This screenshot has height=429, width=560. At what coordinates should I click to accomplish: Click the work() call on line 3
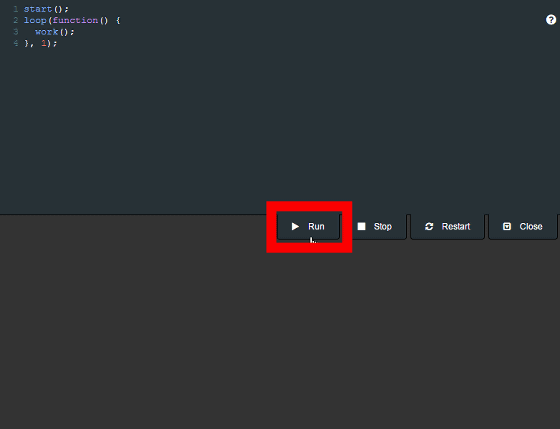[55, 32]
